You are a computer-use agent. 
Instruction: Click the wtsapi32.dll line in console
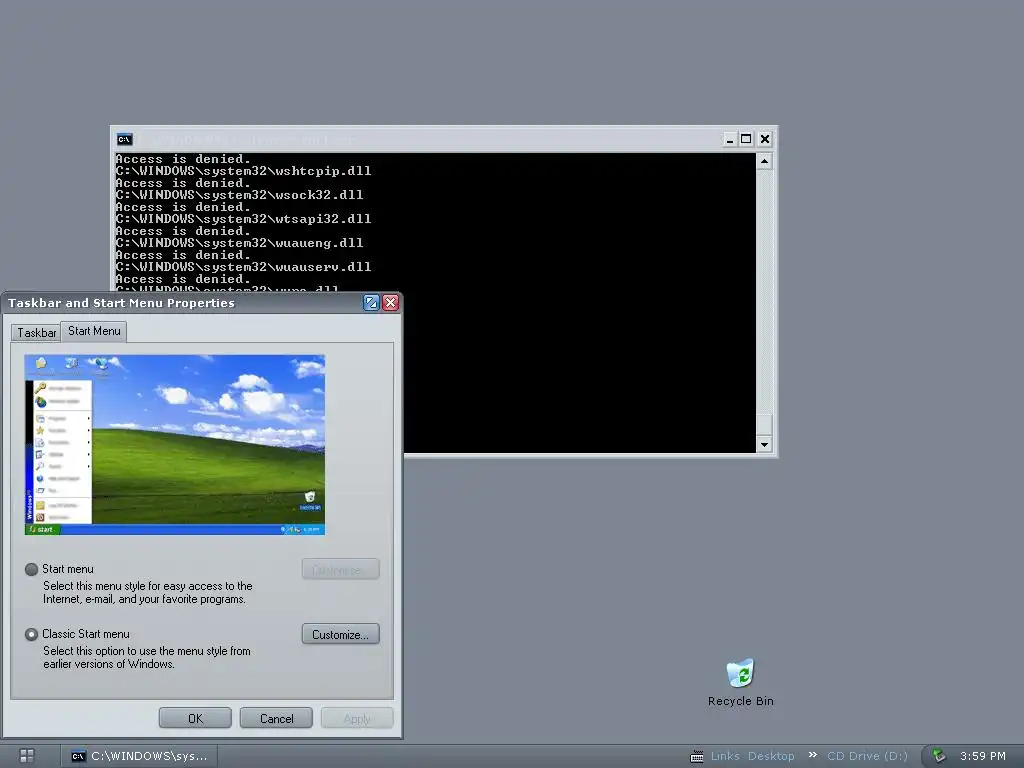tap(244, 219)
